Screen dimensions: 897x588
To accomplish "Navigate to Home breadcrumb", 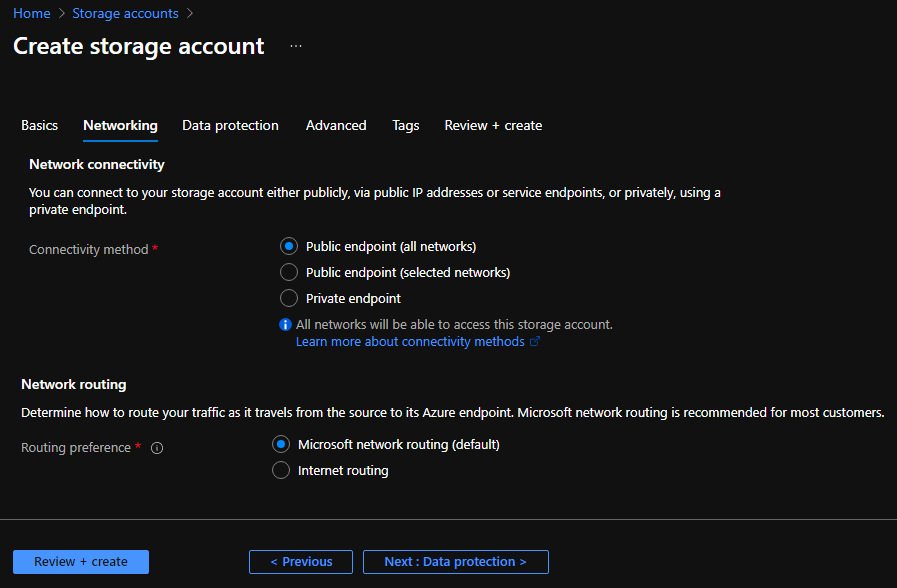I will pos(31,13).
